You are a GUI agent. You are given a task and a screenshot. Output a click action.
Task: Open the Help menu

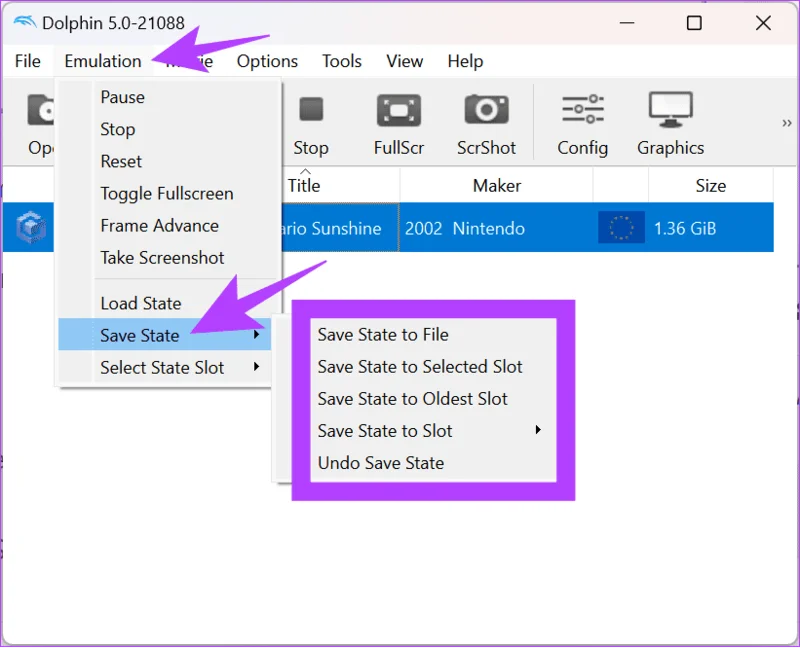click(x=465, y=61)
